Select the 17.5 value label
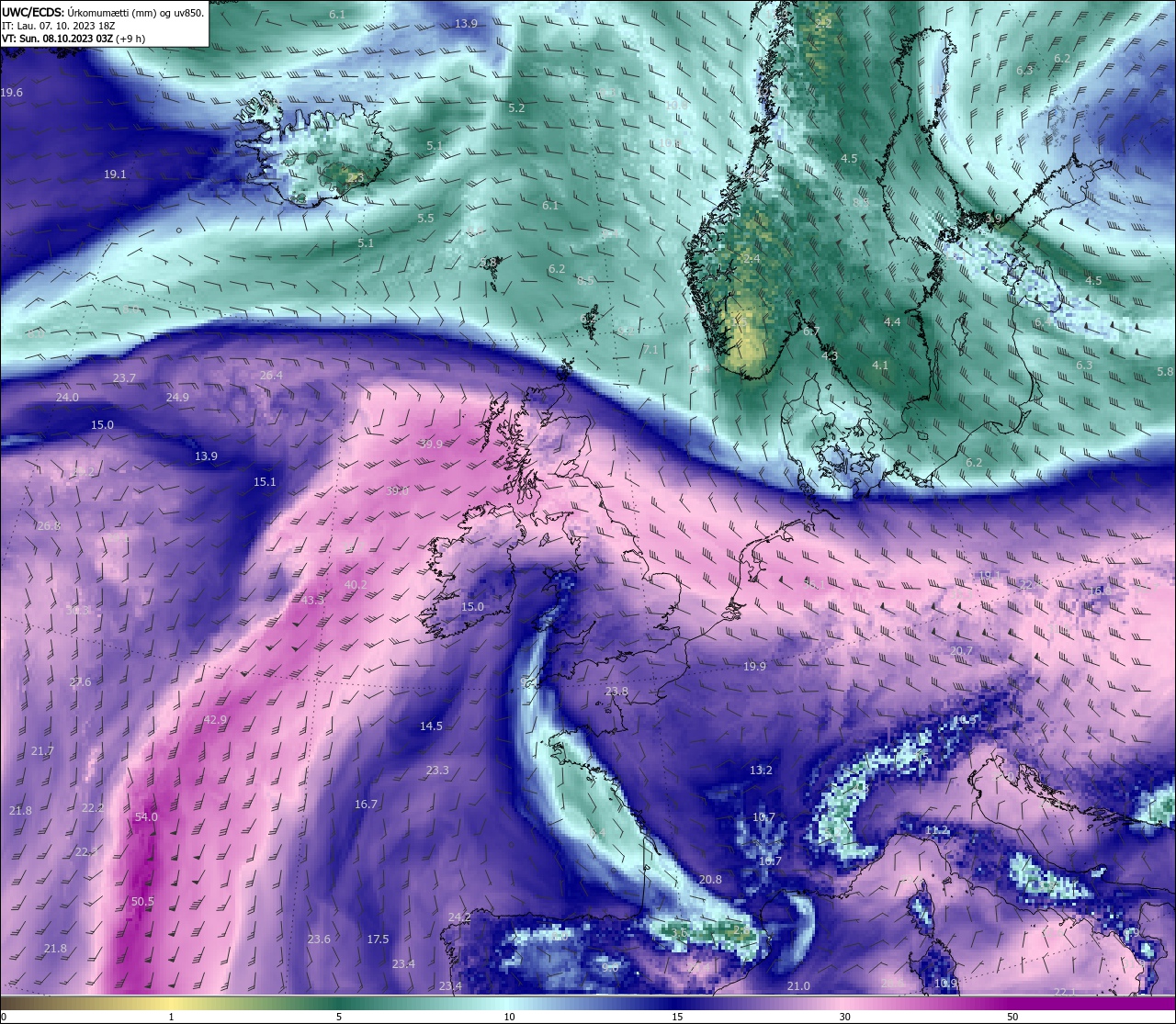 378,940
